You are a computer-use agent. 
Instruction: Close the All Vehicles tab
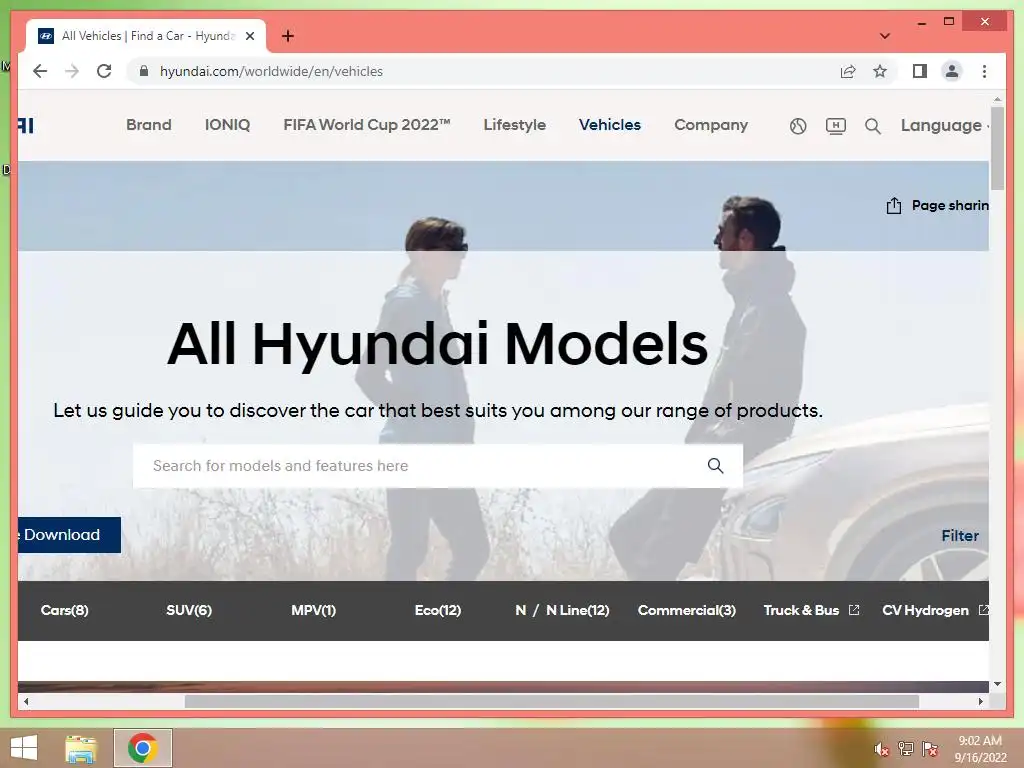pyautogui.click(x=249, y=36)
